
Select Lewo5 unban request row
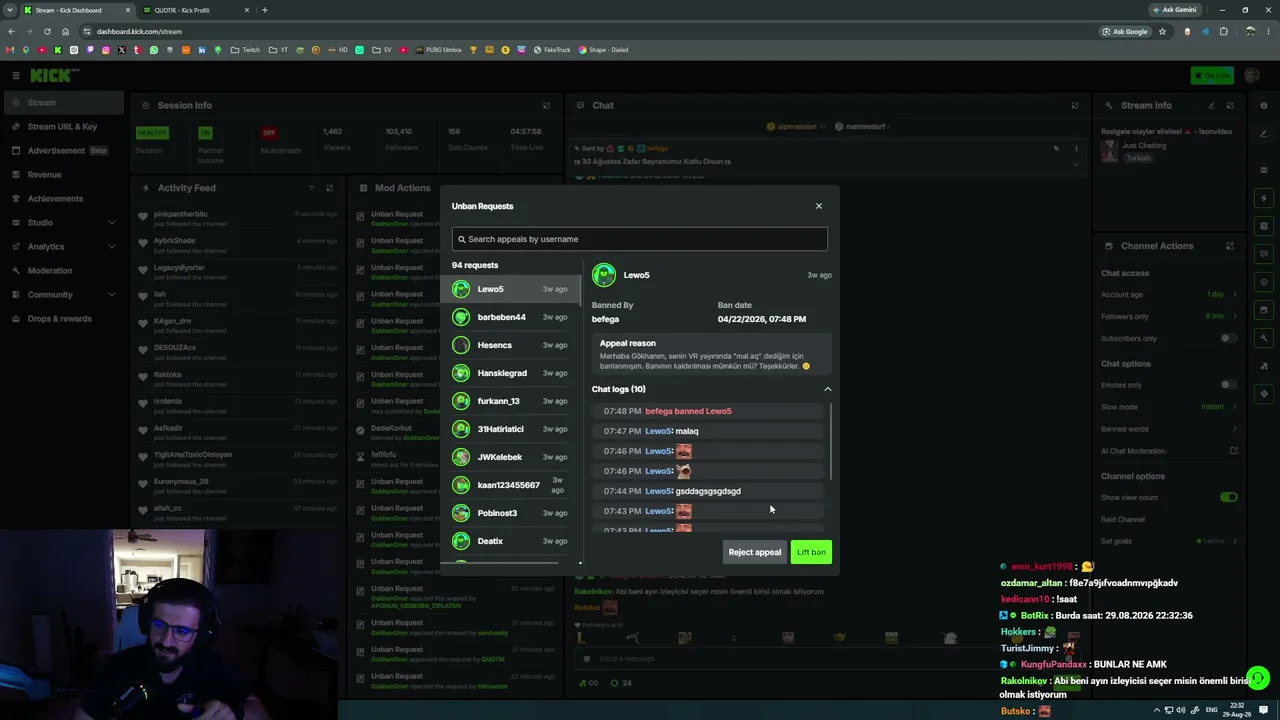[x=510, y=289]
